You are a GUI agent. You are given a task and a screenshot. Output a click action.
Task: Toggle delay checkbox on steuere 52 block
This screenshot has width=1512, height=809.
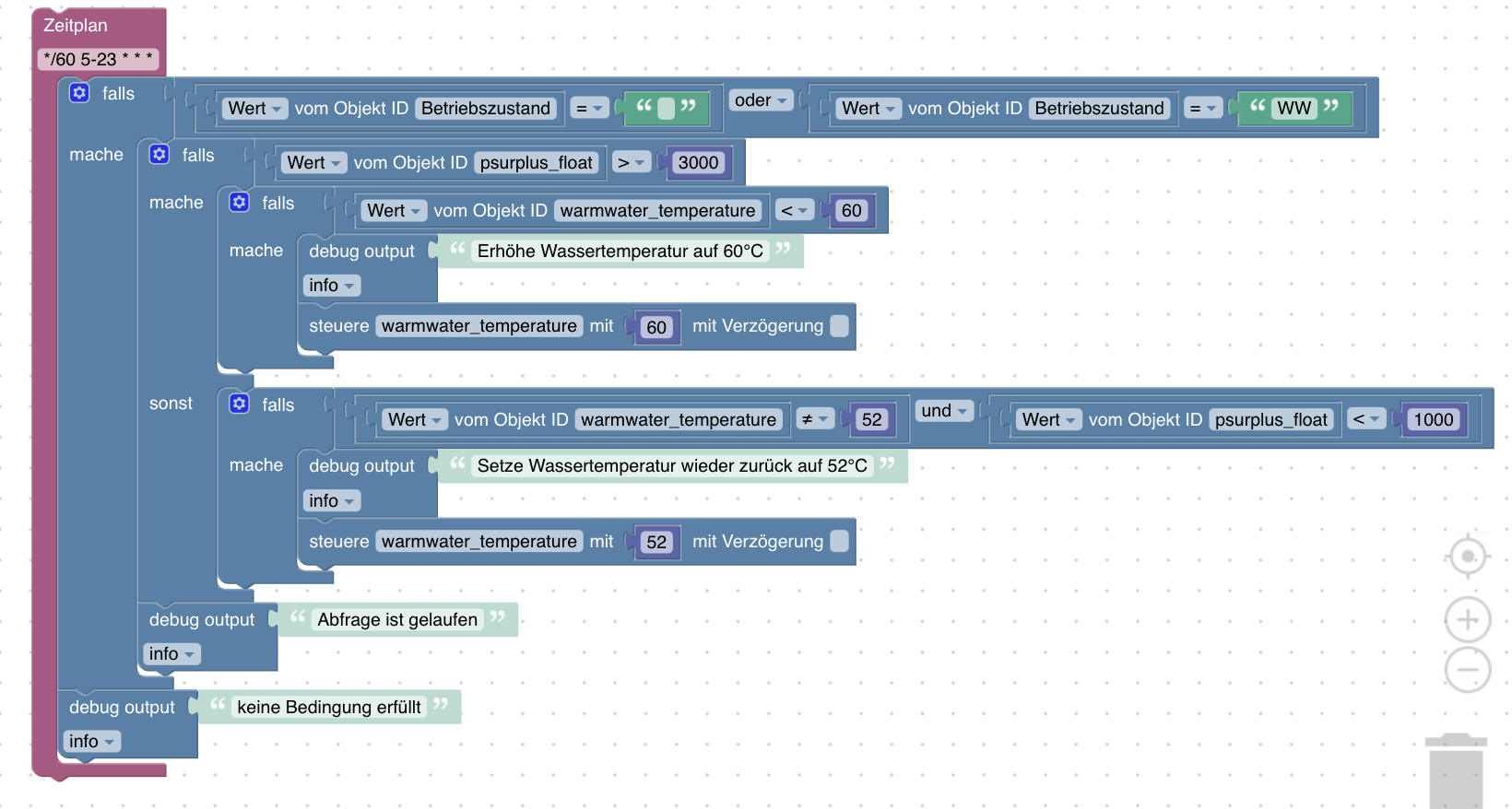[x=839, y=541]
